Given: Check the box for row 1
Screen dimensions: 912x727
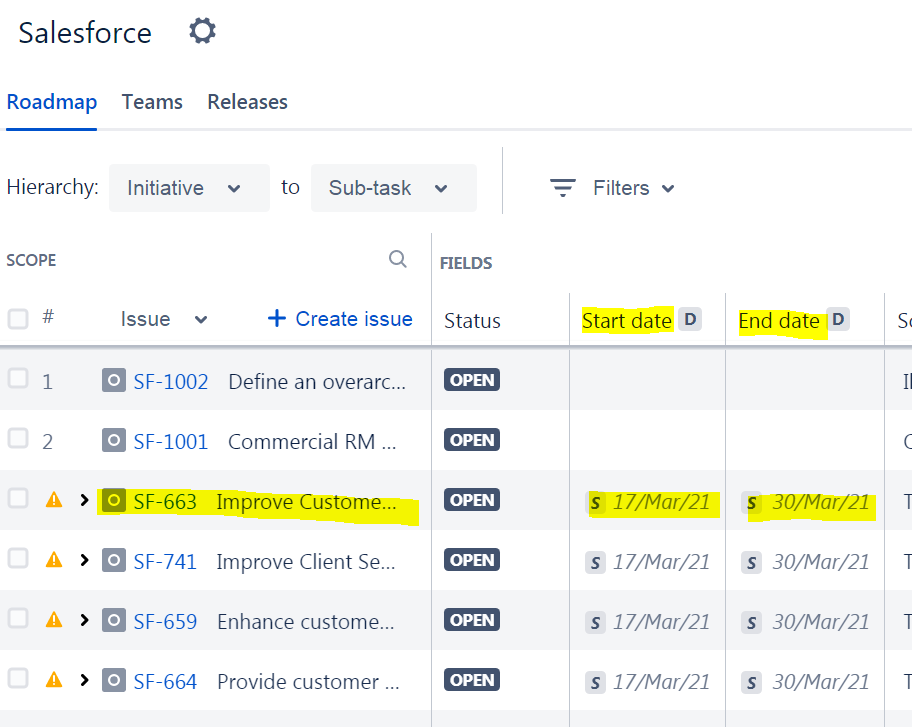Looking at the screenshot, I should (x=18, y=379).
